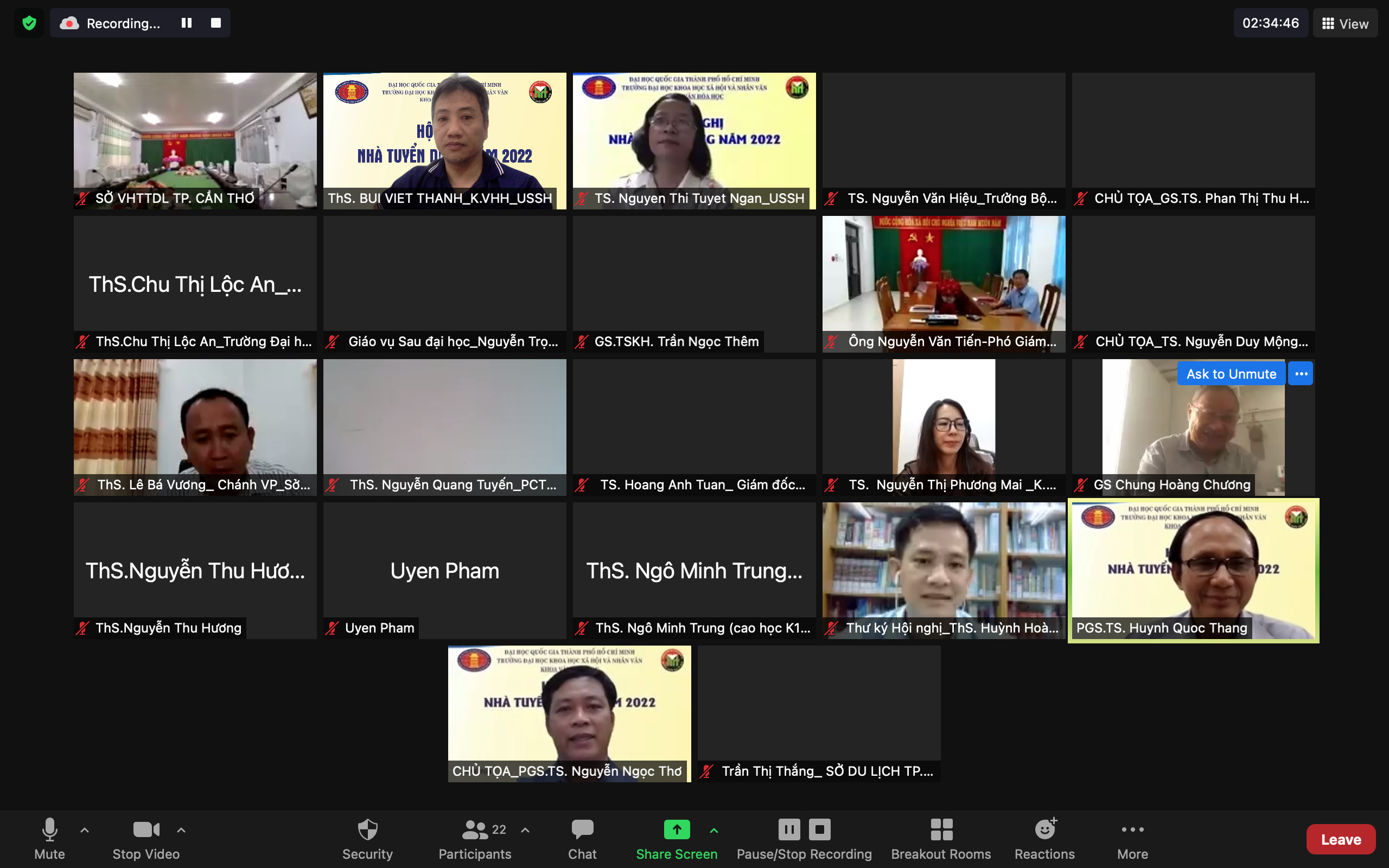
Task: Click muted mic icon of Giáo vụ Sau đại học
Action: click(x=332, y=342)
